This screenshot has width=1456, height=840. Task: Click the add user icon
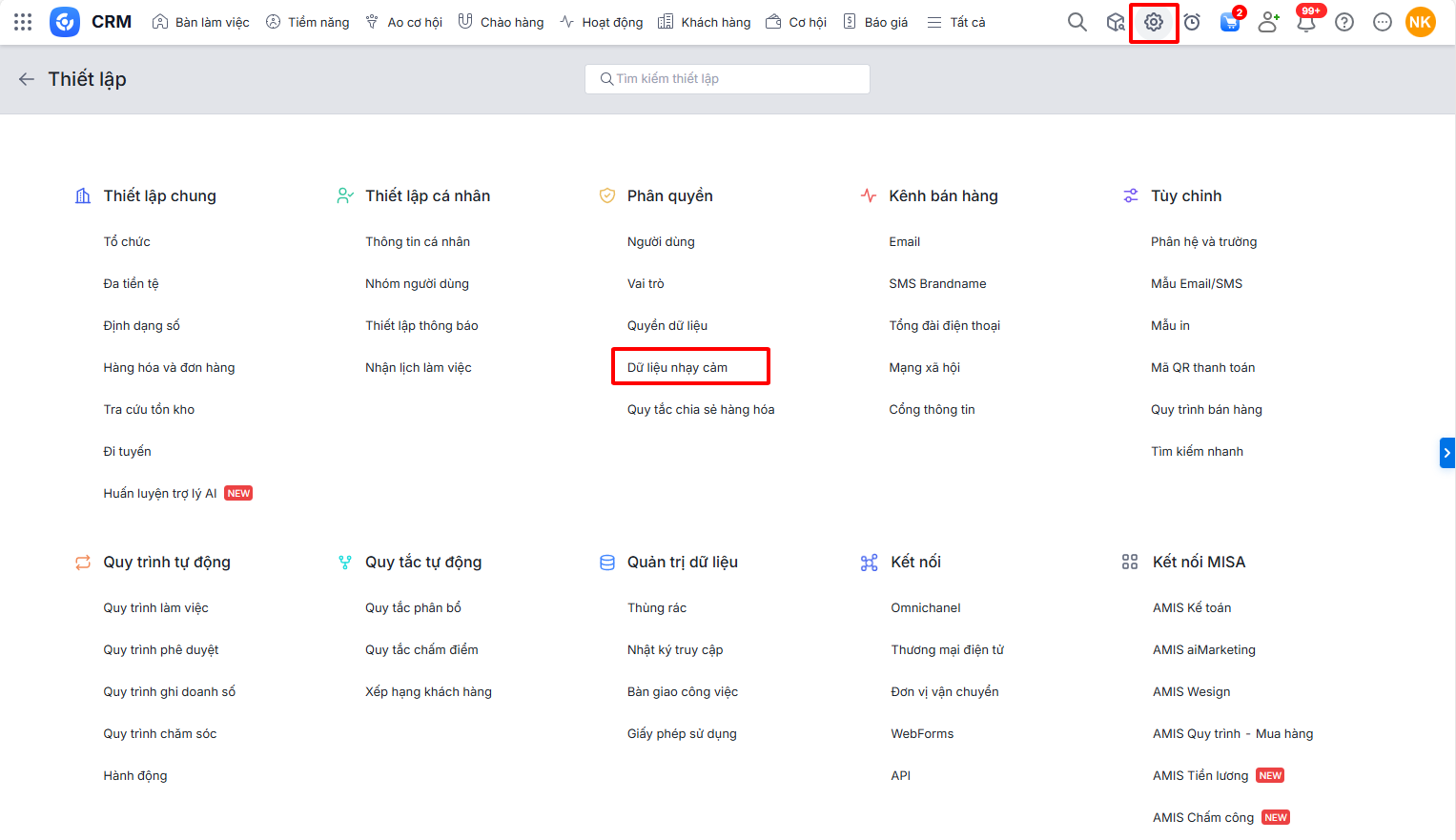pos(1267,22)
